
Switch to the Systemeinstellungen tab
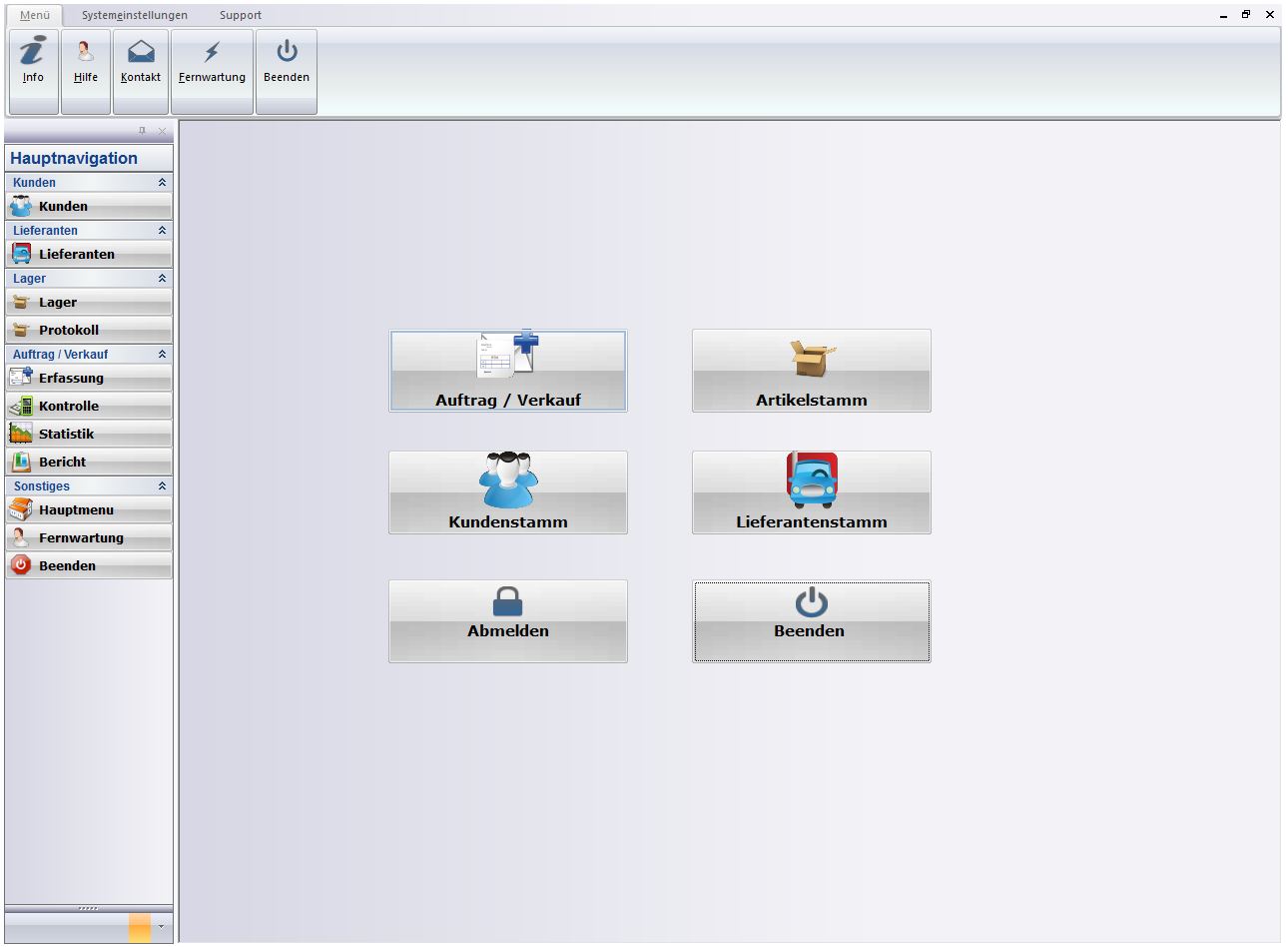point(135,16)
